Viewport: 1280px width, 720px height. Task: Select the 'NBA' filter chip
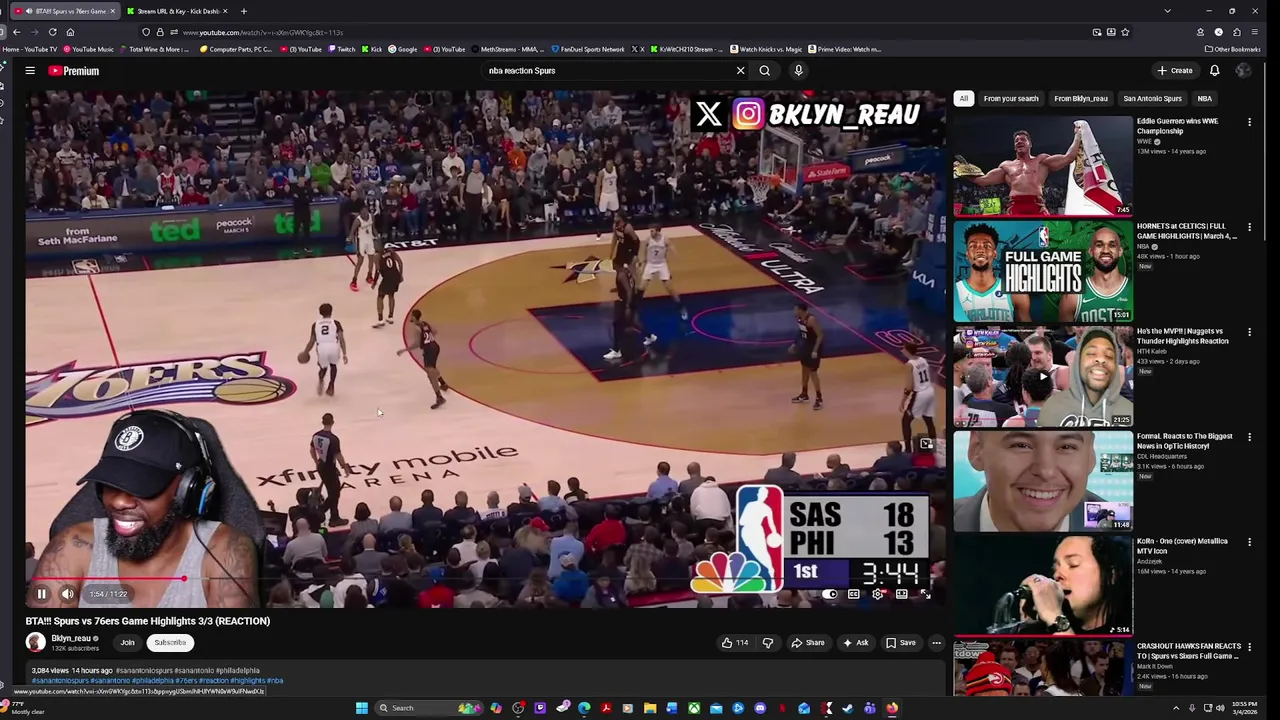point(1204,99)
